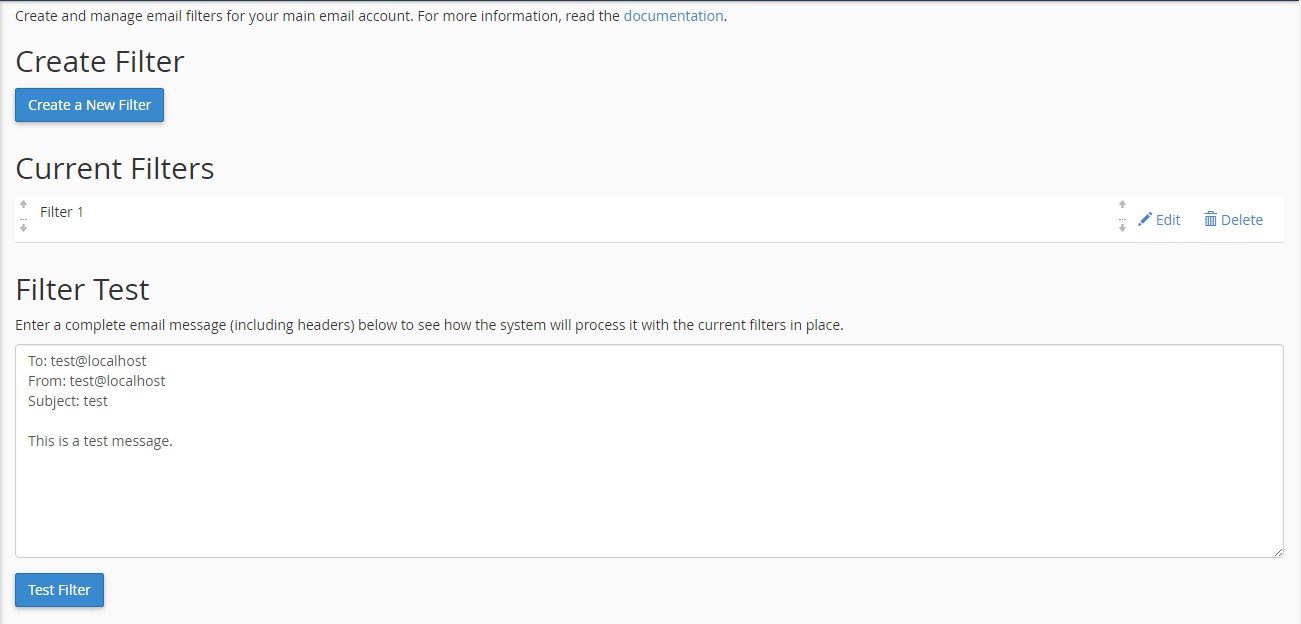
Task: Click the trash can icon for Filter 1
Action: point(1210,219)
